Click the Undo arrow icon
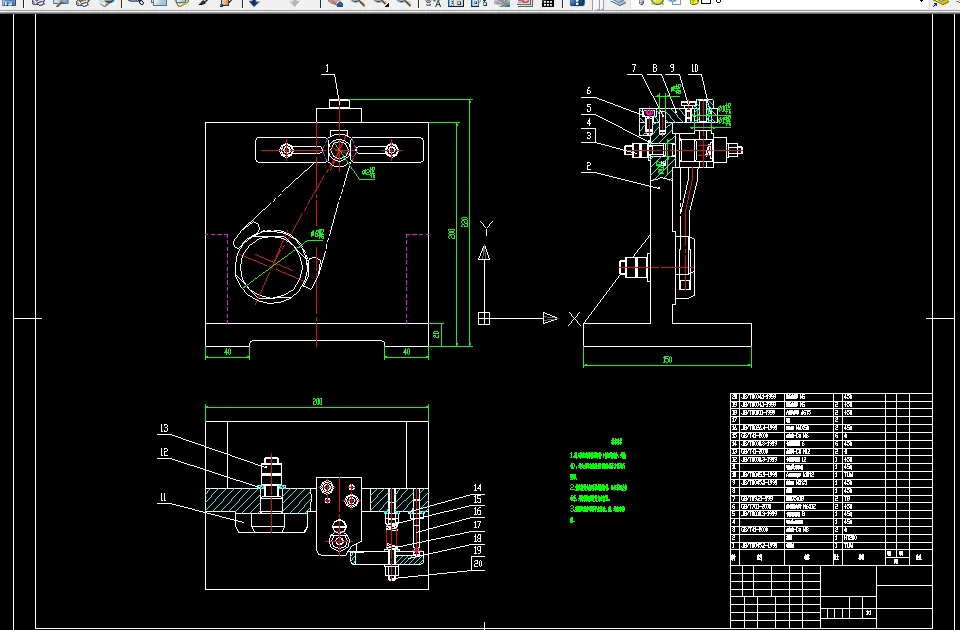Image resolution: width=960 pixels, height=630 pixels. [254, 3]
